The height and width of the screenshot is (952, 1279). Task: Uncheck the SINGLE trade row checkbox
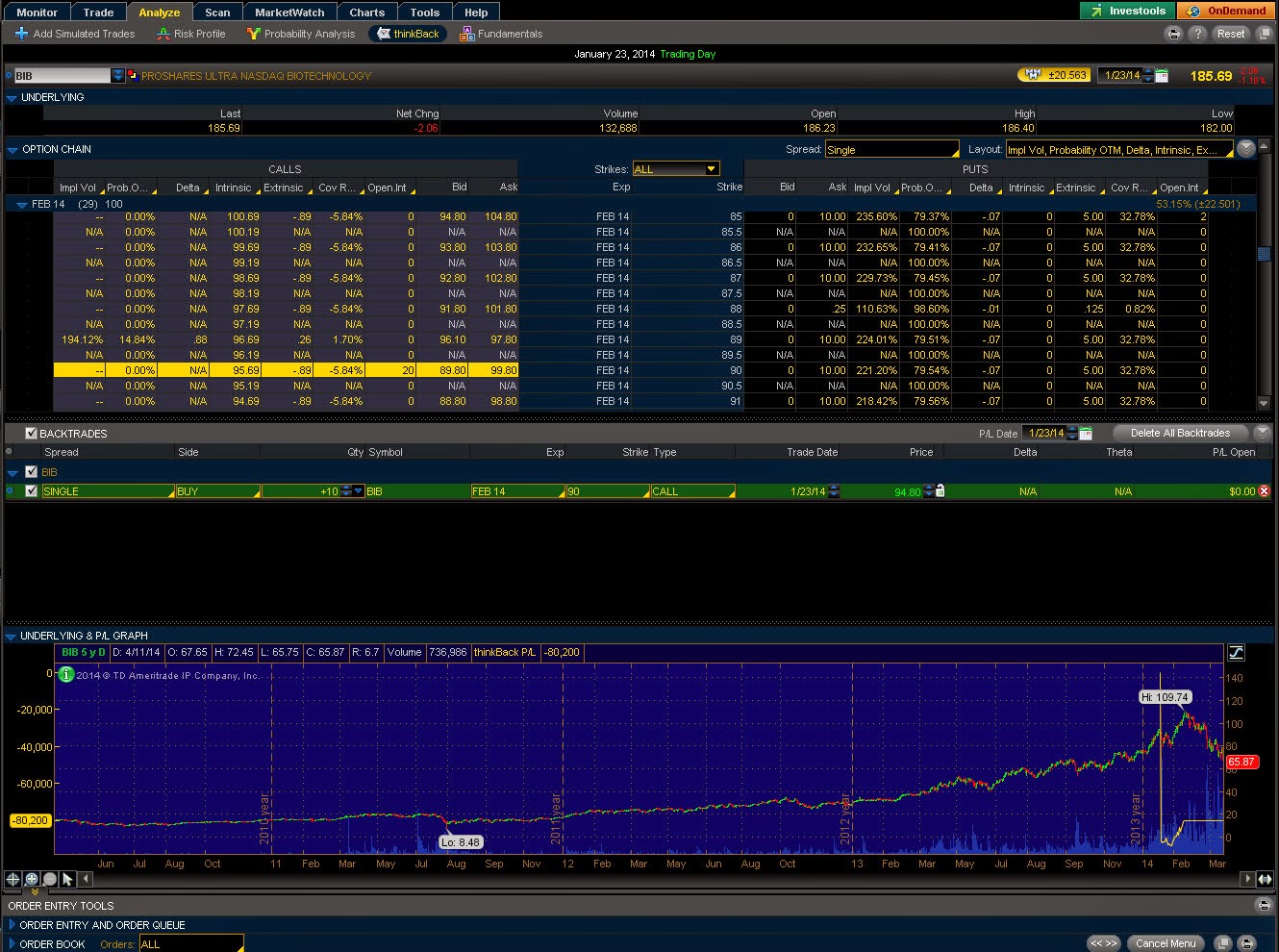tap(31, 491)
